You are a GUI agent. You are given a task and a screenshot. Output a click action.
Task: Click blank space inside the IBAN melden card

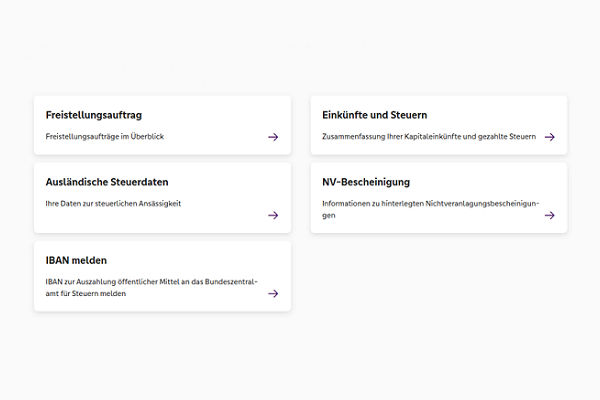pyautogui.click(x=200, y=262)
